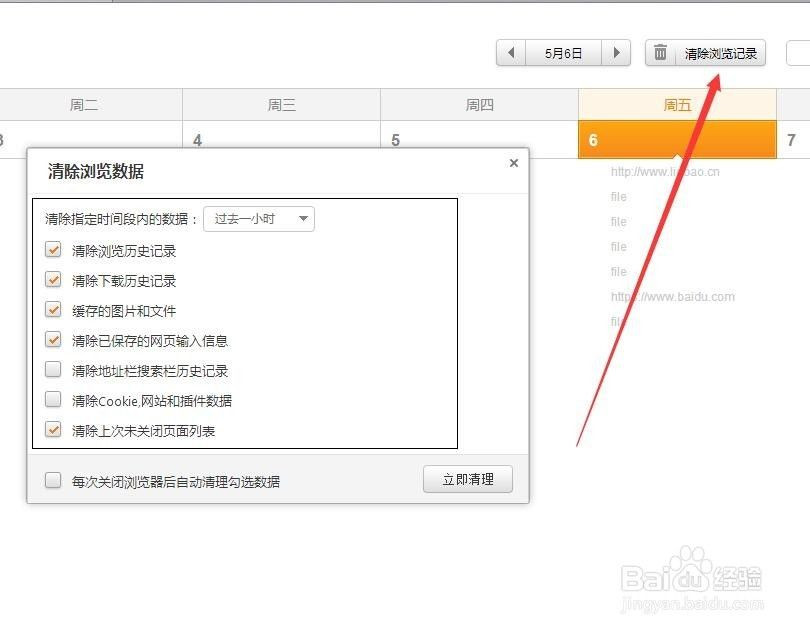Uncheck saved web form input checkbox
Image resolution: width=810 pixels, height=632 pixels.
point(53,340)
